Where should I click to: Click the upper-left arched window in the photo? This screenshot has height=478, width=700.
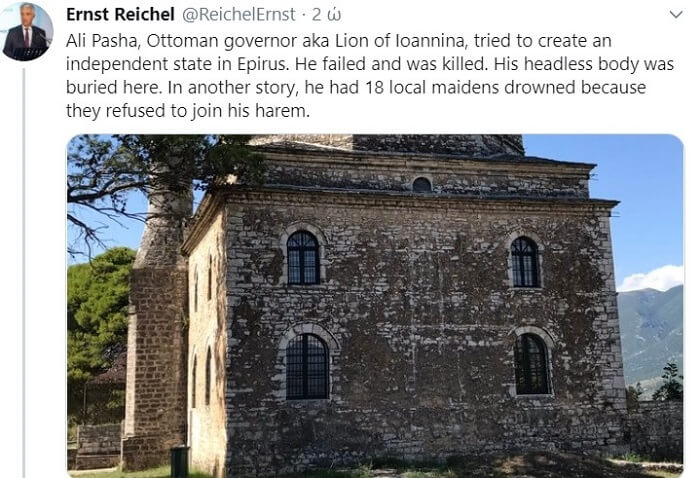click(302, 257)
